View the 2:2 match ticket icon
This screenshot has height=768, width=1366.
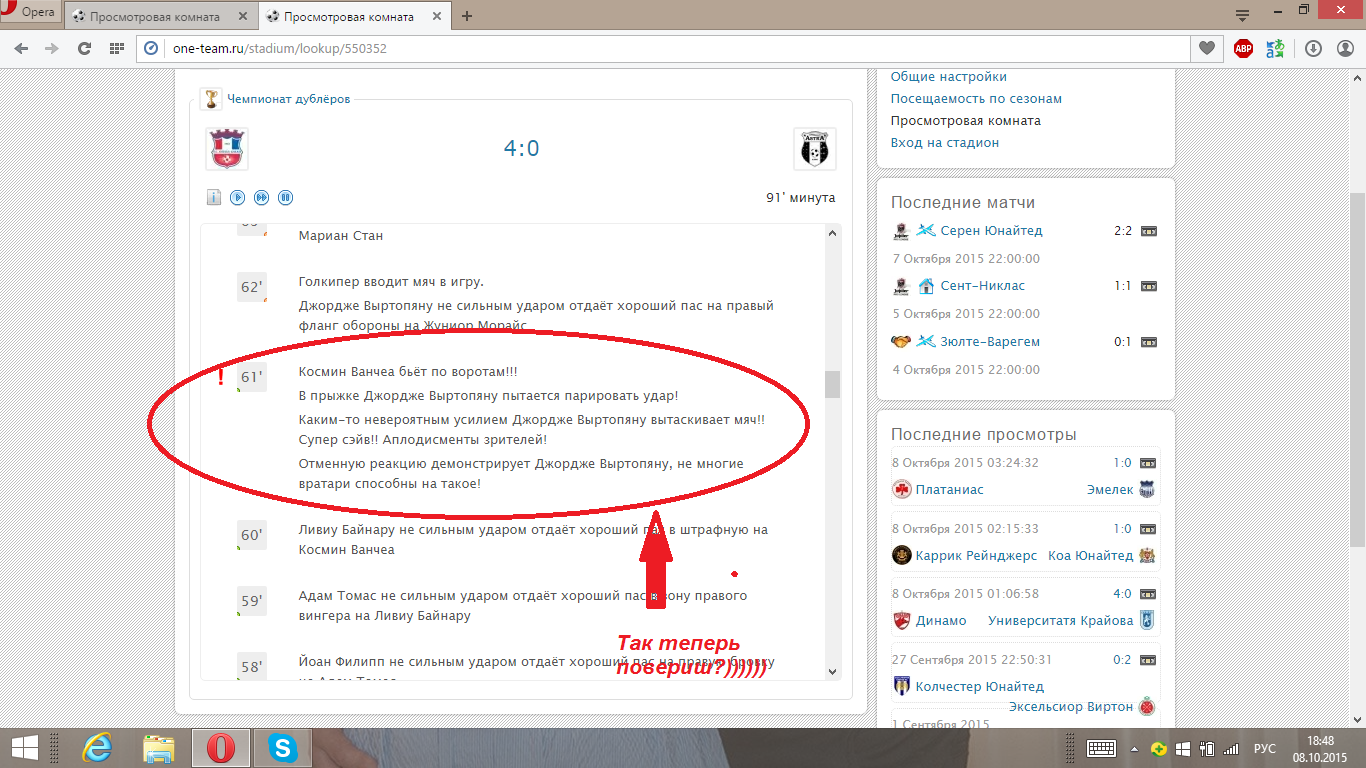pos(1149,231)
